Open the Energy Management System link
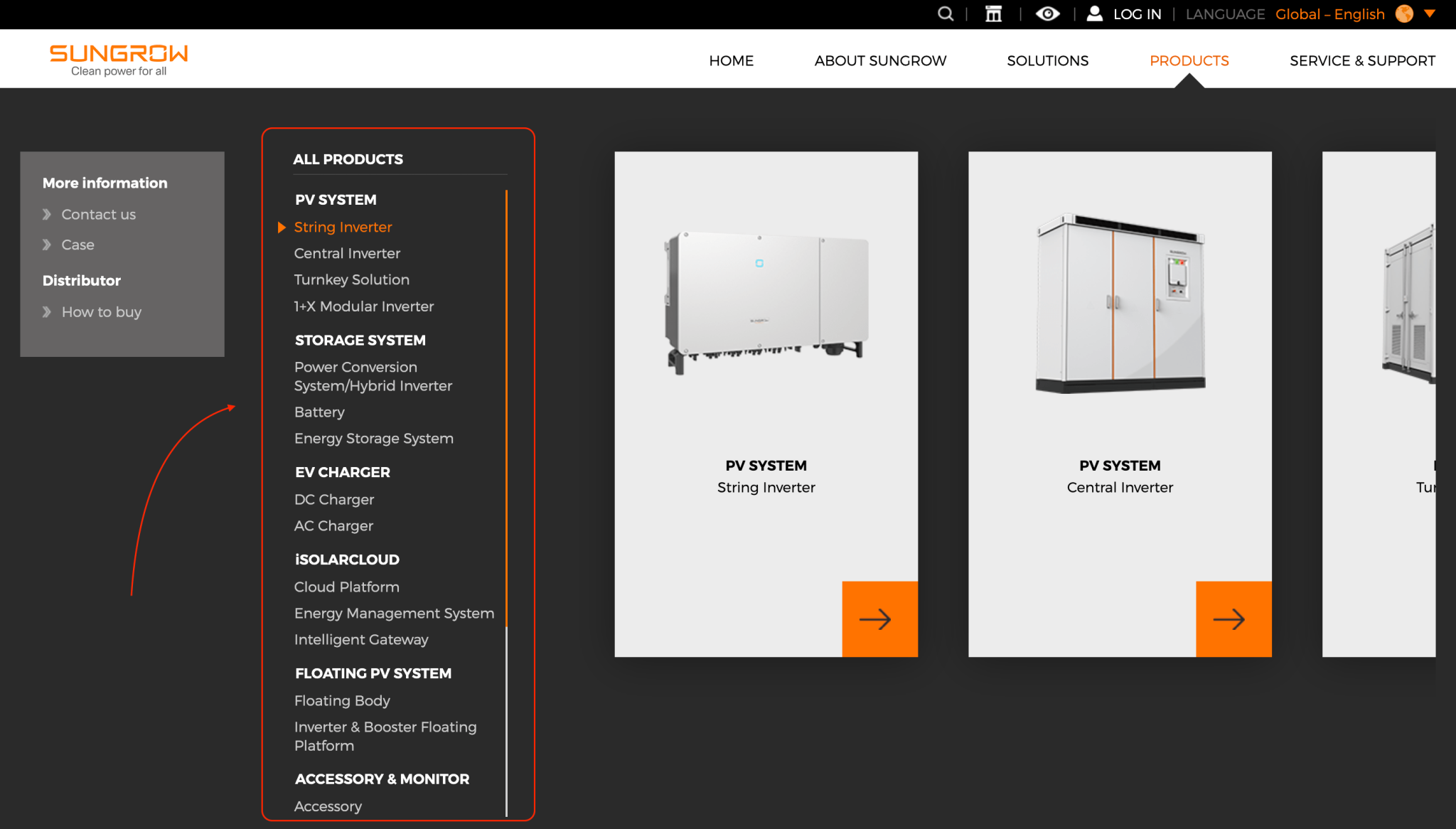The height and width of the screenshot is (829, 1456). 394,613
